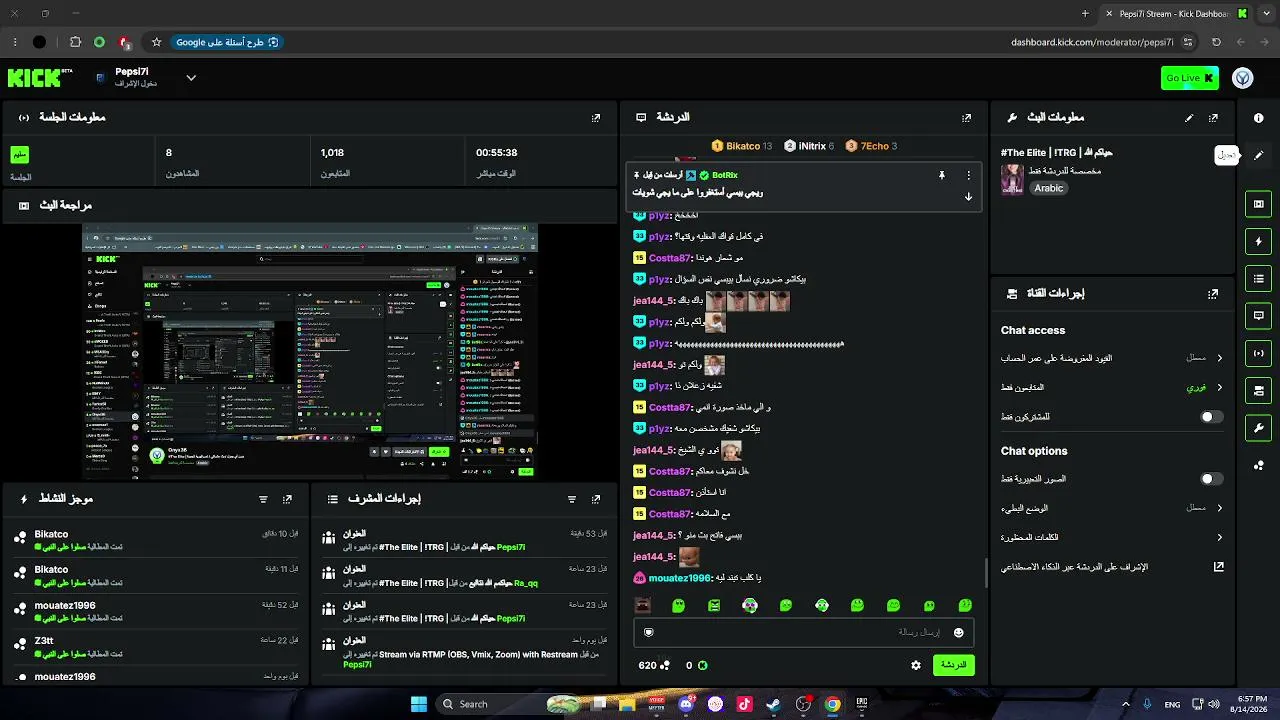Open the info icon in the right sidebar
This screenshot has width=1280, height=720.
pos(1258,118)
